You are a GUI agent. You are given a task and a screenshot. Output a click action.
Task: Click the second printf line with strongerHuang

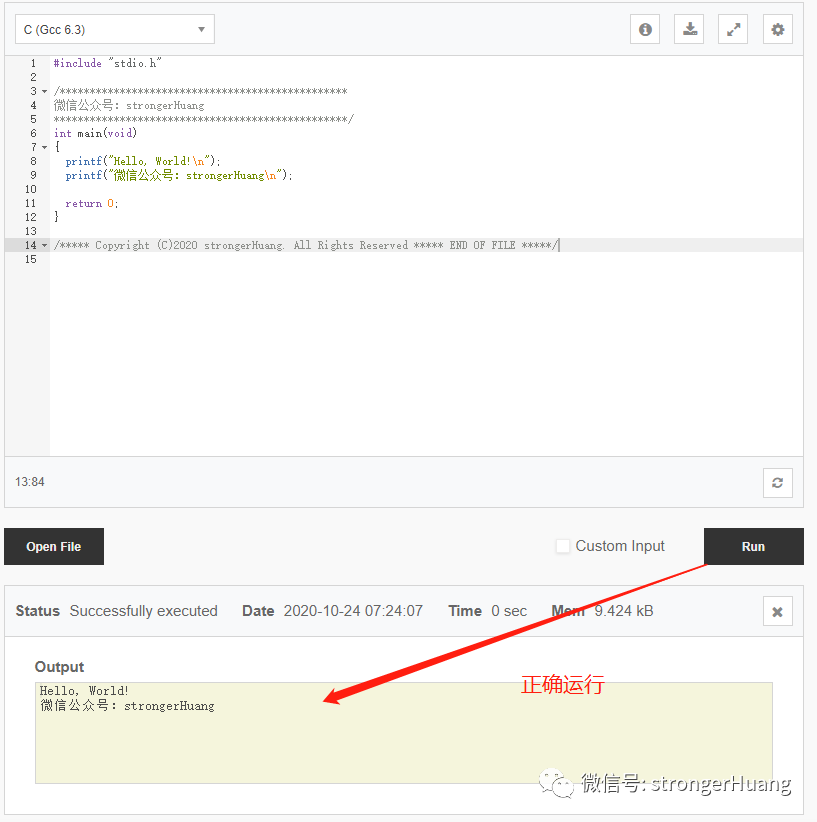(179, 176)
